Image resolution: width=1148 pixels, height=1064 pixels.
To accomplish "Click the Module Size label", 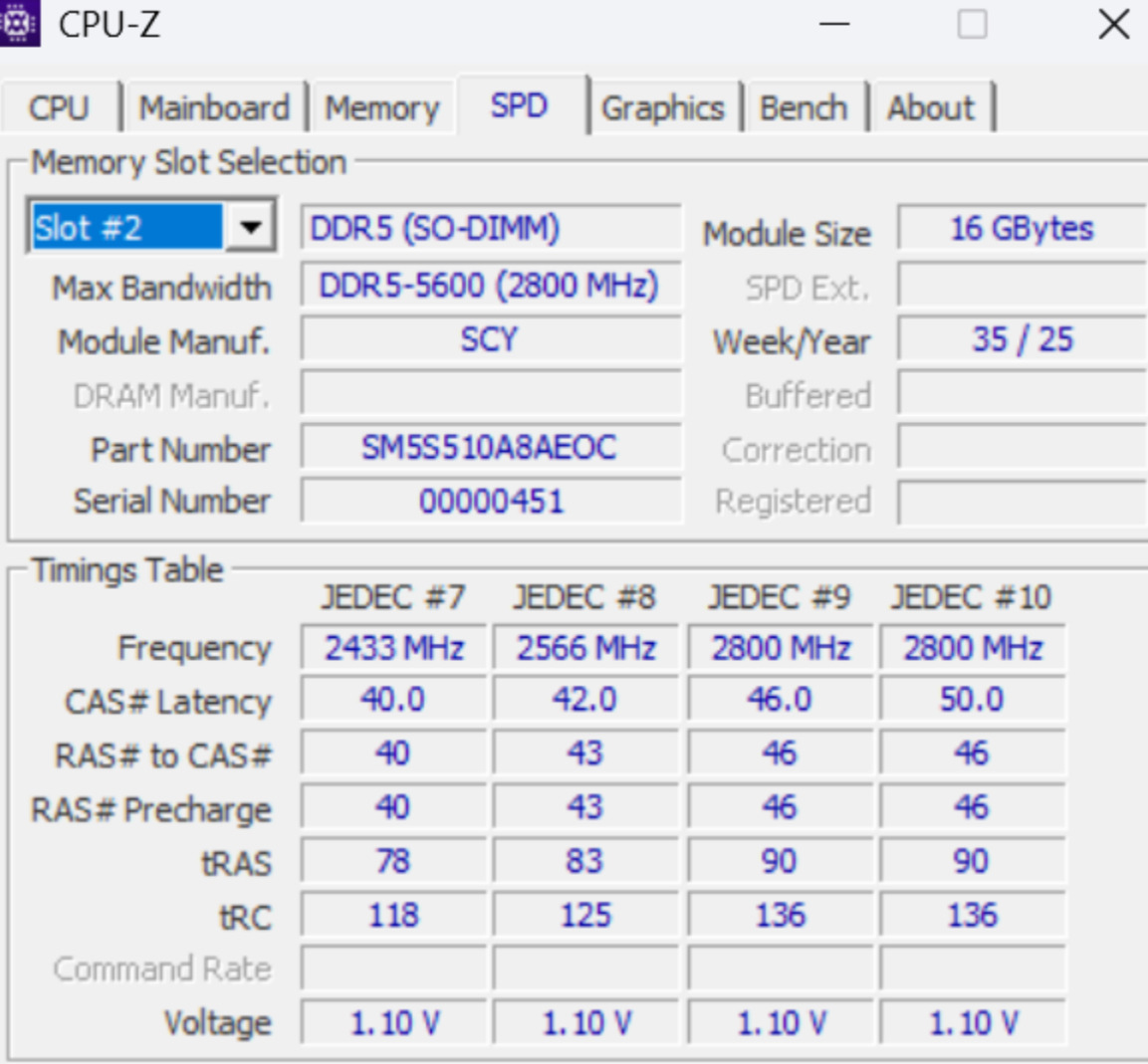I will click(x=787, y=234).
